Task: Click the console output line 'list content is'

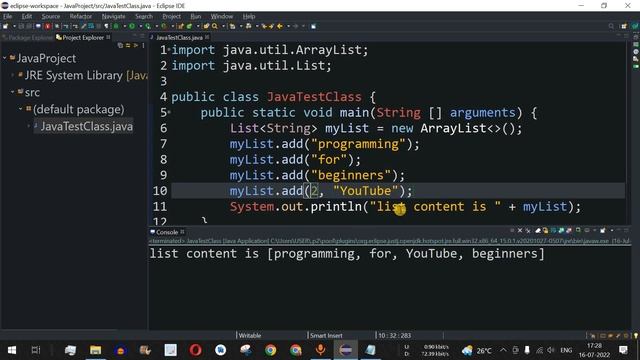Action: tap(347, 253)
